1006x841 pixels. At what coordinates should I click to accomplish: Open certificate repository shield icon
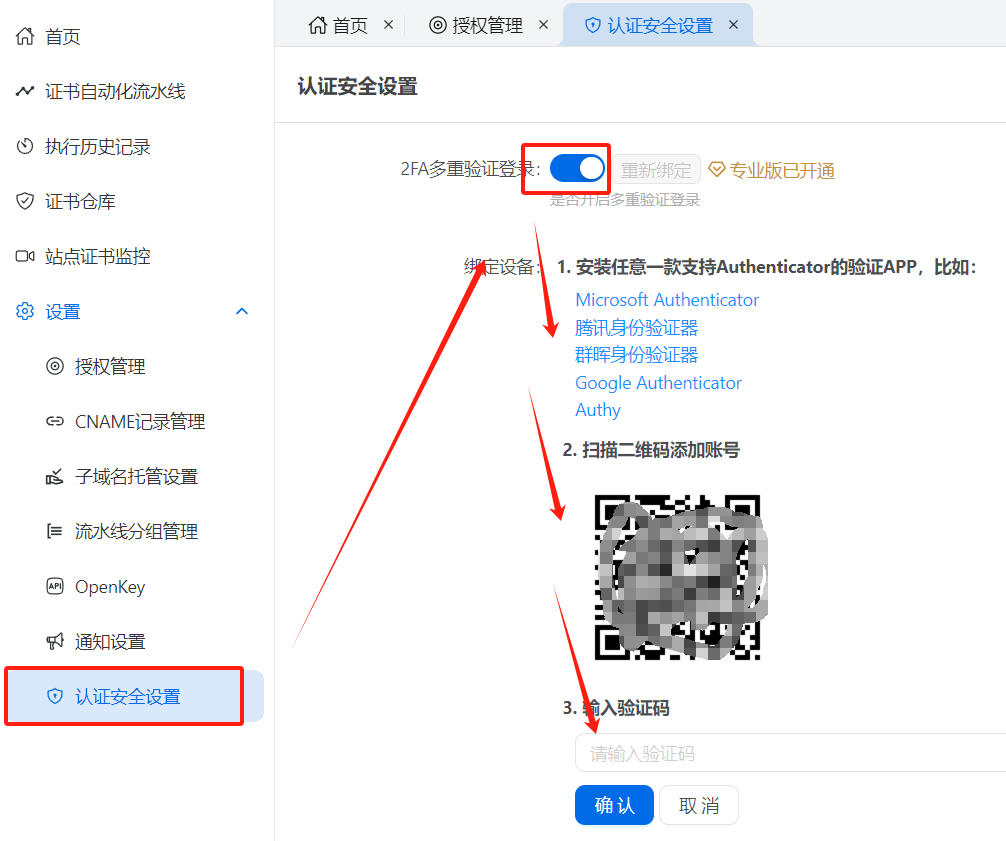pos(25,202)
